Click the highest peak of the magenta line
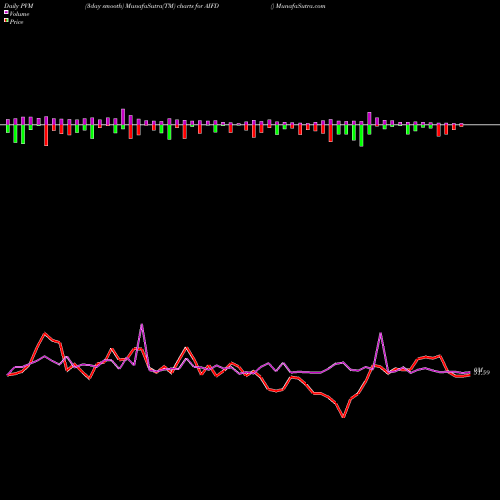 142,324
